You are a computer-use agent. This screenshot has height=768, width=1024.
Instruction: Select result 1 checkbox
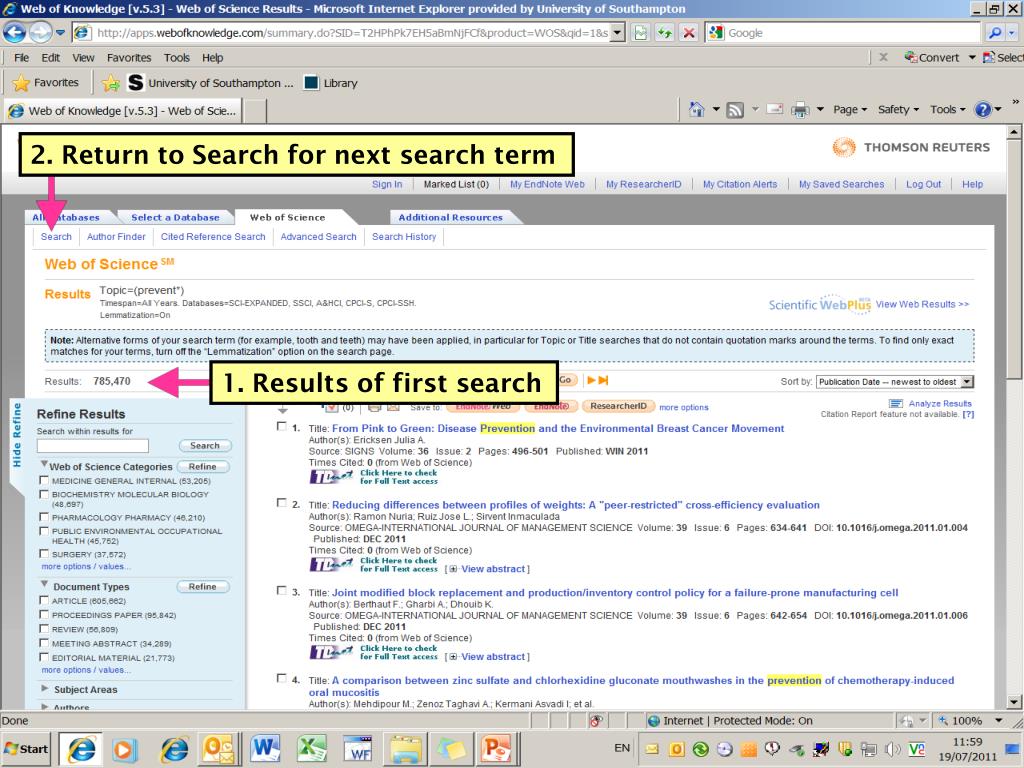tap(281, 426)
